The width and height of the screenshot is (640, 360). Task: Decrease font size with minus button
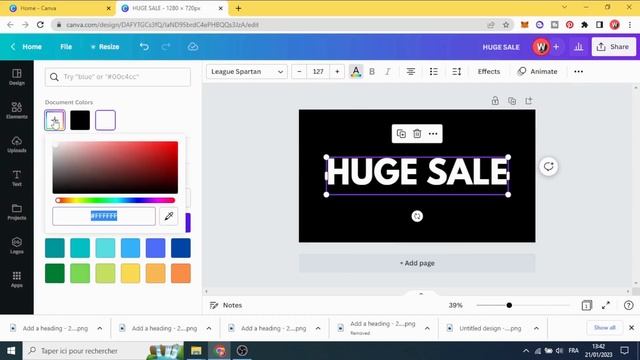pyautogui.click(x=299, y=72)
